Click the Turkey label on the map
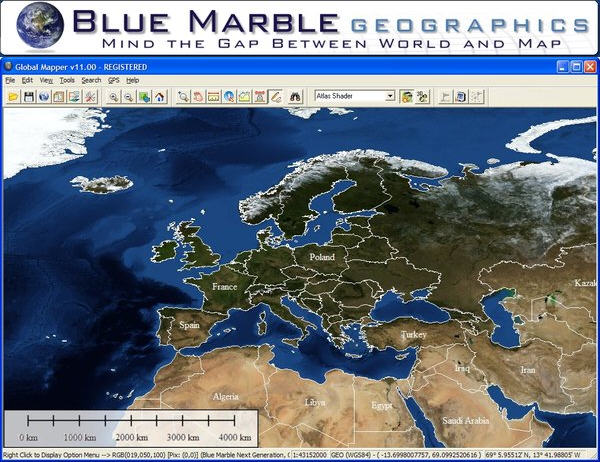 [414, 335]
